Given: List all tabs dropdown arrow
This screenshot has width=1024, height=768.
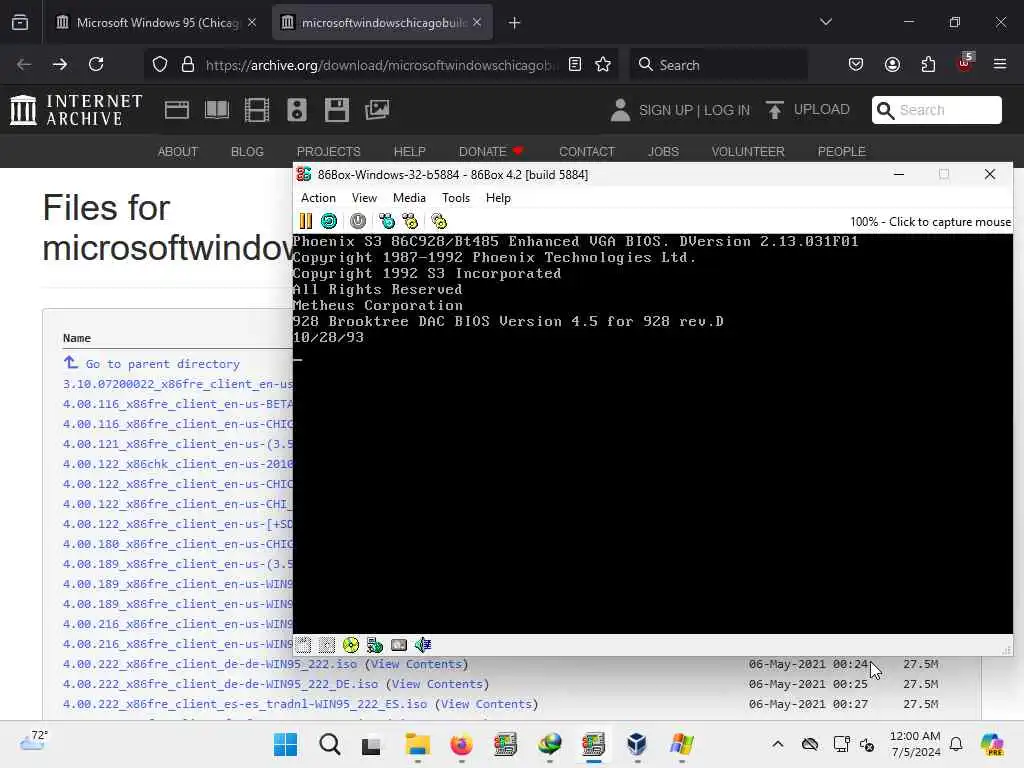Looking at the screenshot, I should [x=825, y=22].
